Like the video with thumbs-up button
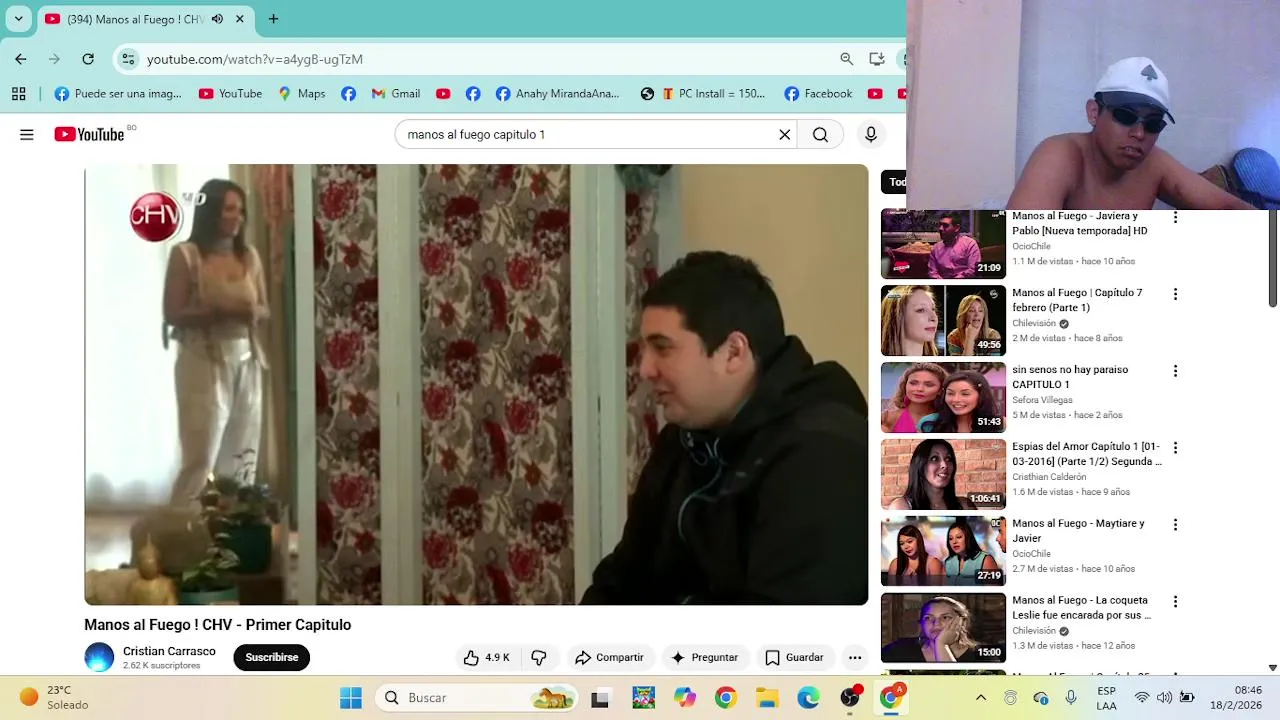The width and height of the screenshot is (1280, 720). [487, 657]
